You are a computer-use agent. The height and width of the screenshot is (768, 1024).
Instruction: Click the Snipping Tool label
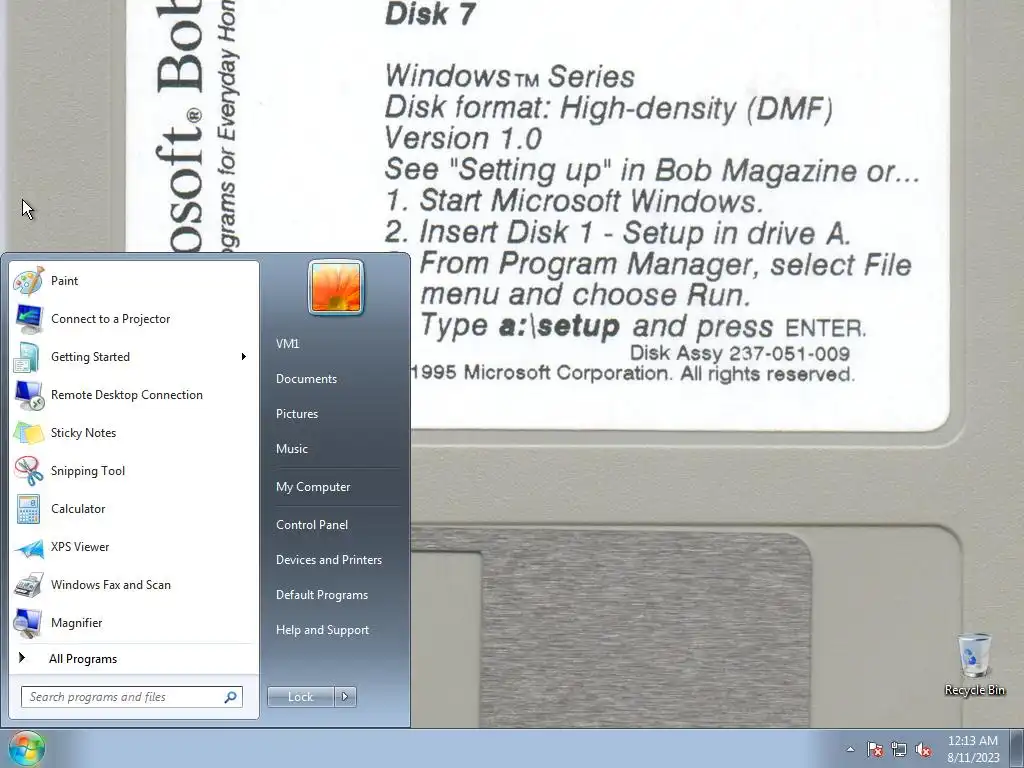pos(88,471)
